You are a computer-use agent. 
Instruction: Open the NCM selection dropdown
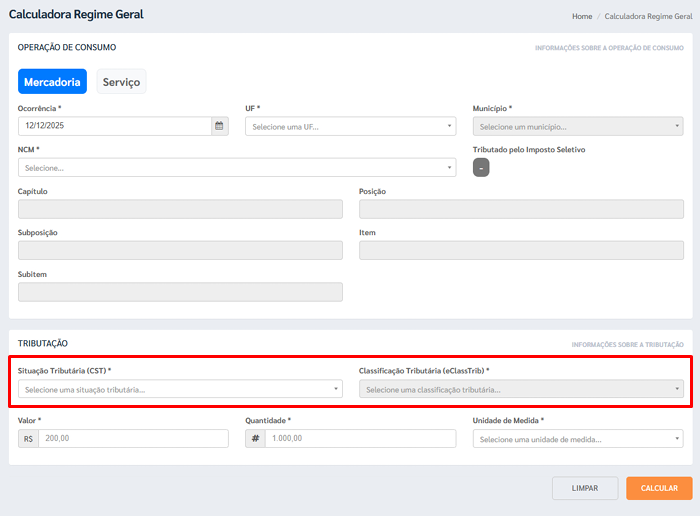[x=236, y=168]
